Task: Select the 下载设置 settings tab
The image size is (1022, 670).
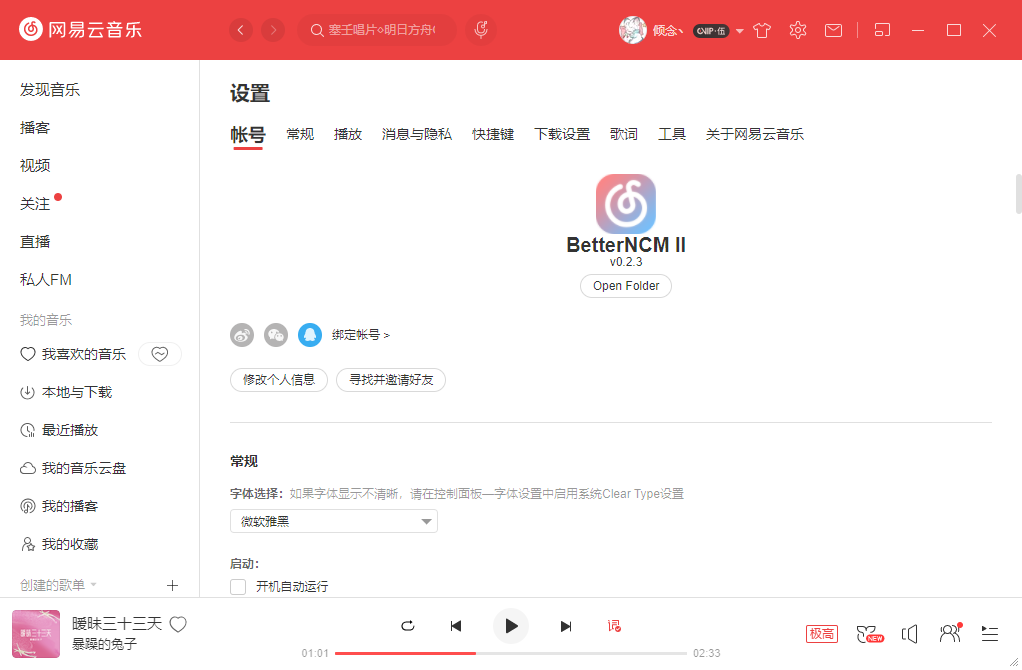Action: [562, 134]
